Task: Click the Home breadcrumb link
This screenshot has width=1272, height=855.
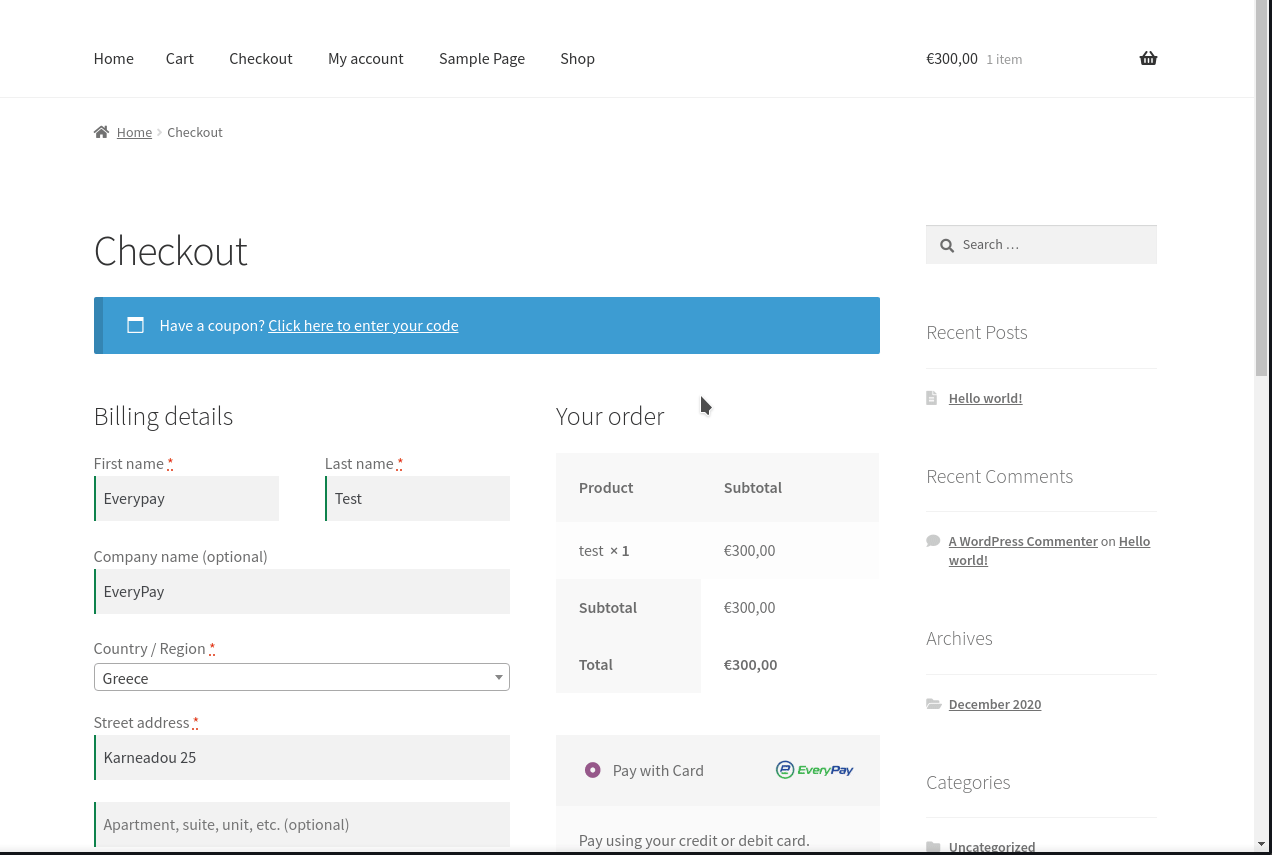Action: coord(134,132)
